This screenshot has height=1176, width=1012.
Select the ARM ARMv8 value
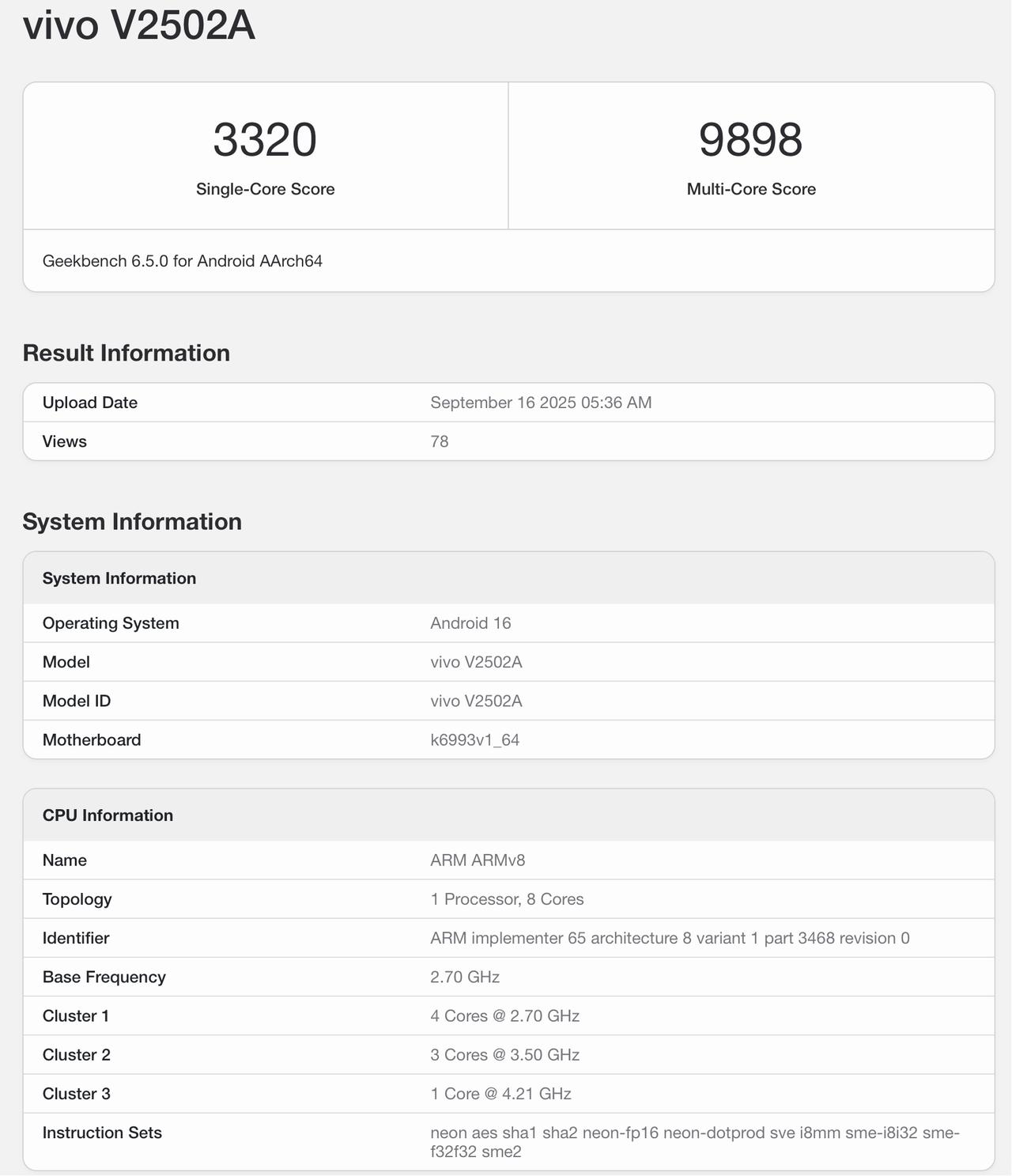[478, 860]
